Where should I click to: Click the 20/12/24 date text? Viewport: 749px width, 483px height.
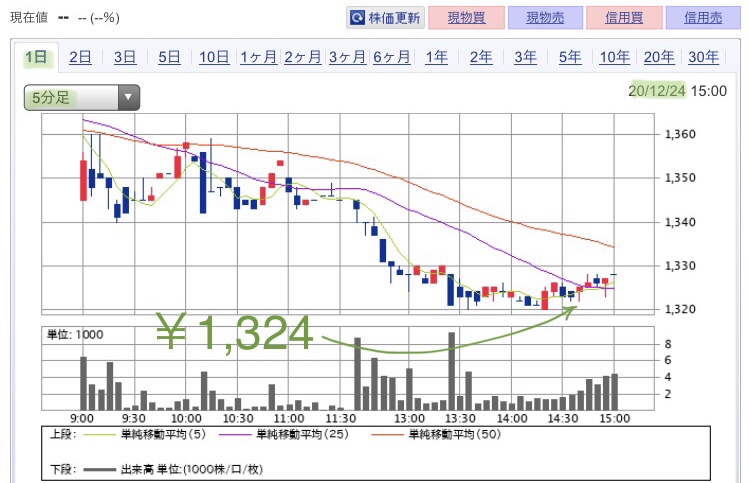[657, 91]
